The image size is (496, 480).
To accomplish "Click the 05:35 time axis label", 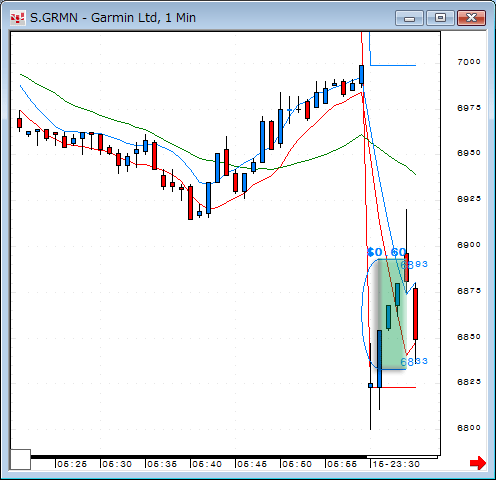I will point(162,464).
